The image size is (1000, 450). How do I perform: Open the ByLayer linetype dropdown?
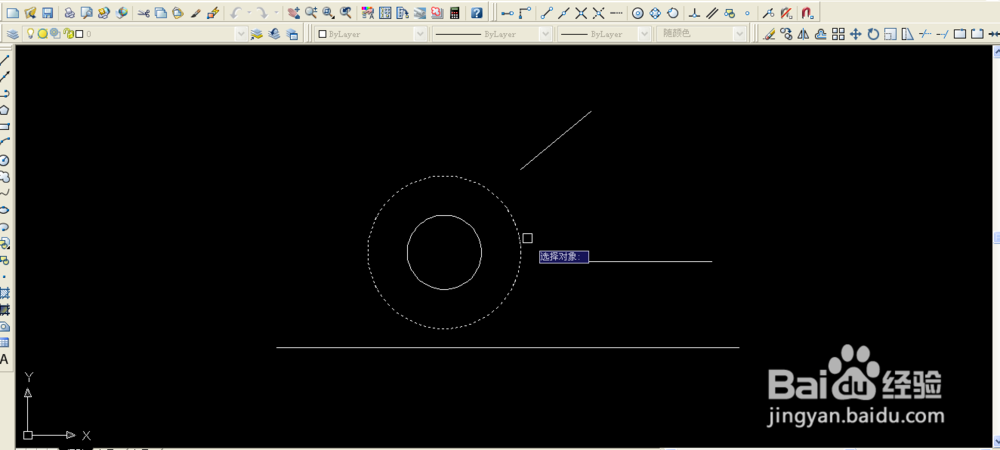coord(545,34)
